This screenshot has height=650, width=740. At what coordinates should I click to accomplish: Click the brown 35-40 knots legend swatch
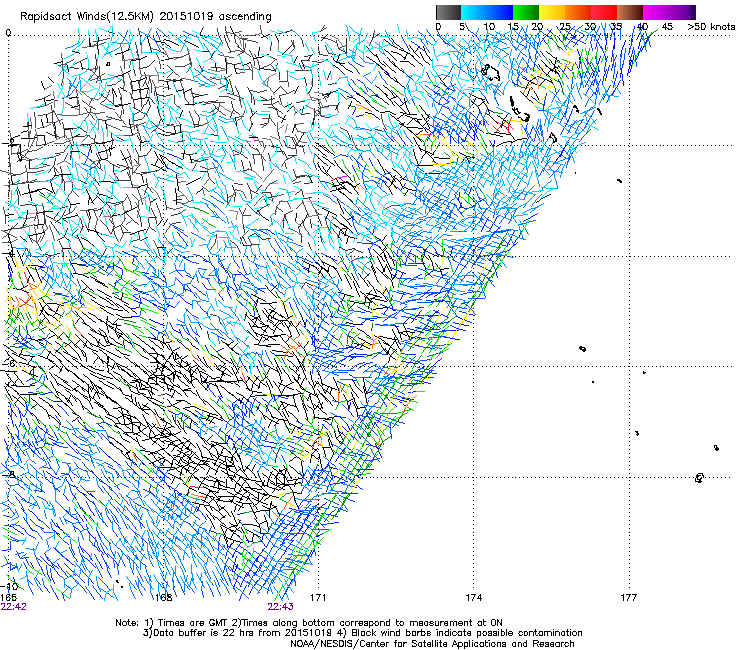click(x=630, y=12)
